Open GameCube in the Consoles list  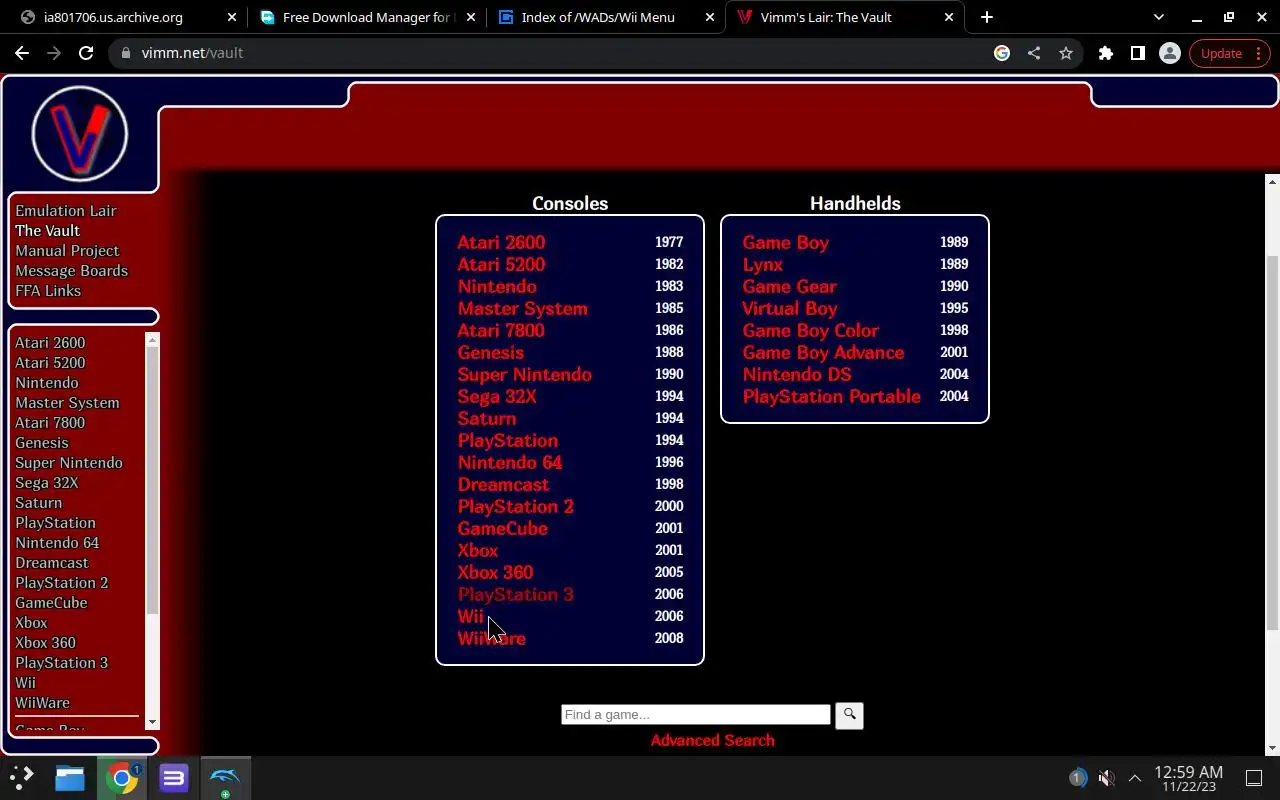(503, 528)
